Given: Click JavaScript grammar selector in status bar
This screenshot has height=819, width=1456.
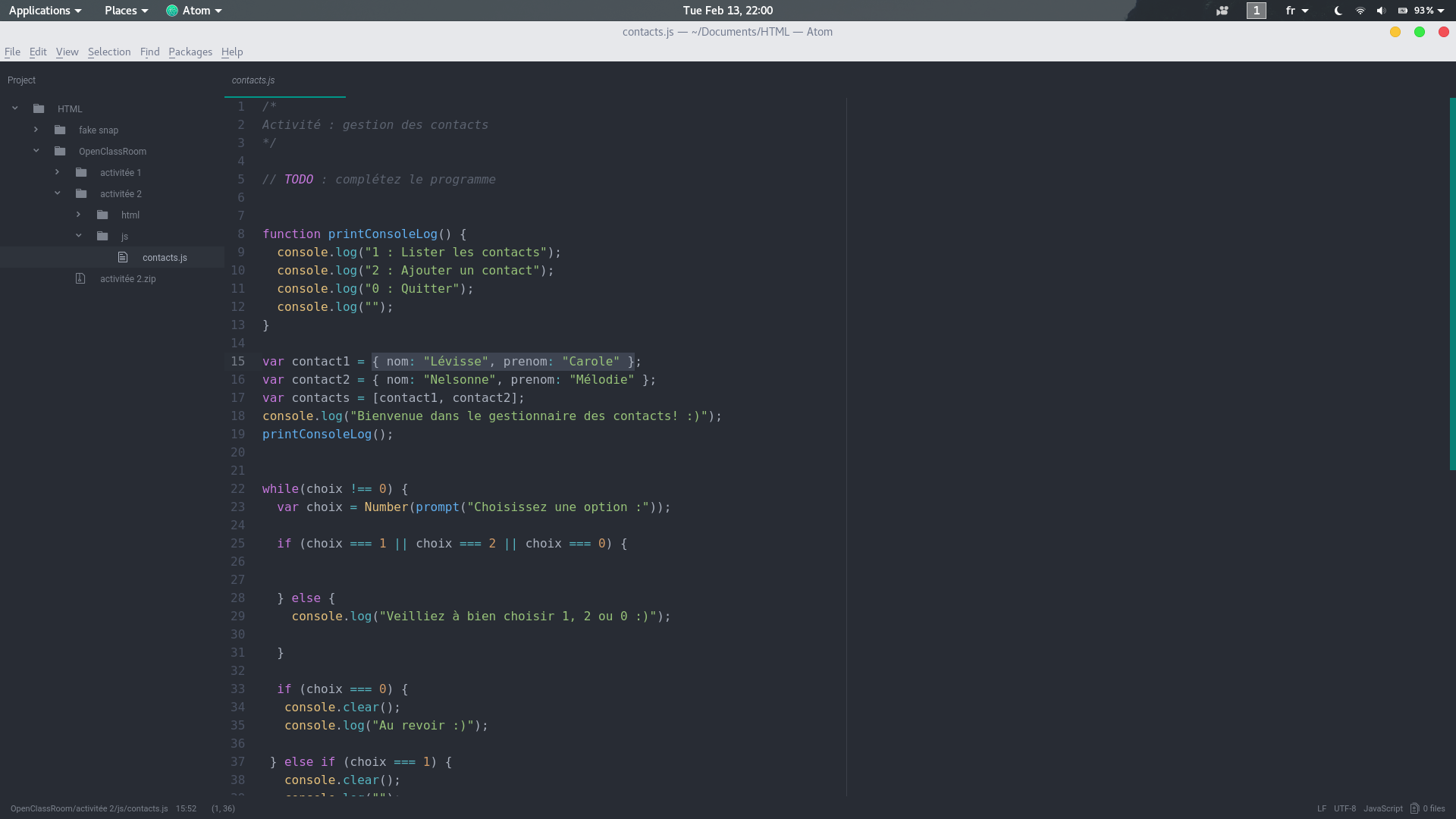Looking at the screenshot, I should click(1382, 808).
